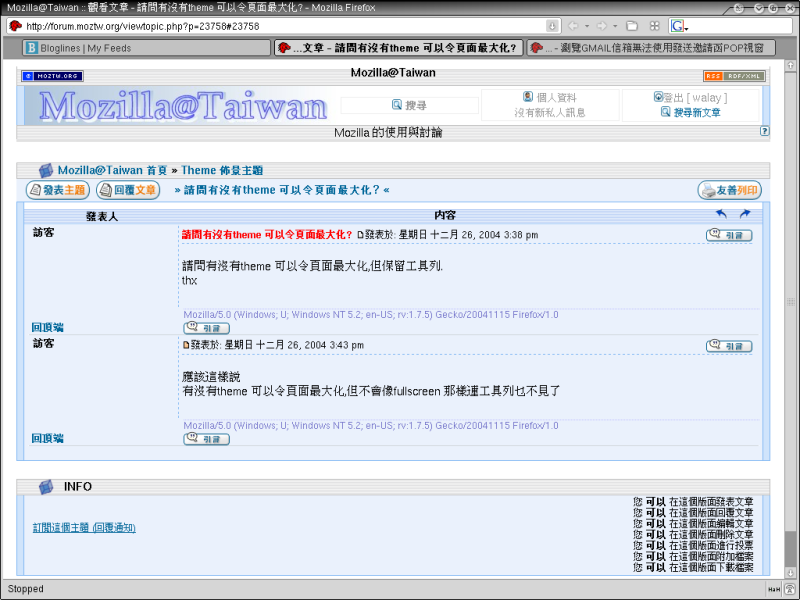Screen dimensions: 800x600
Task: Click the next topic right arrow icon
Action: click(744, 214)
